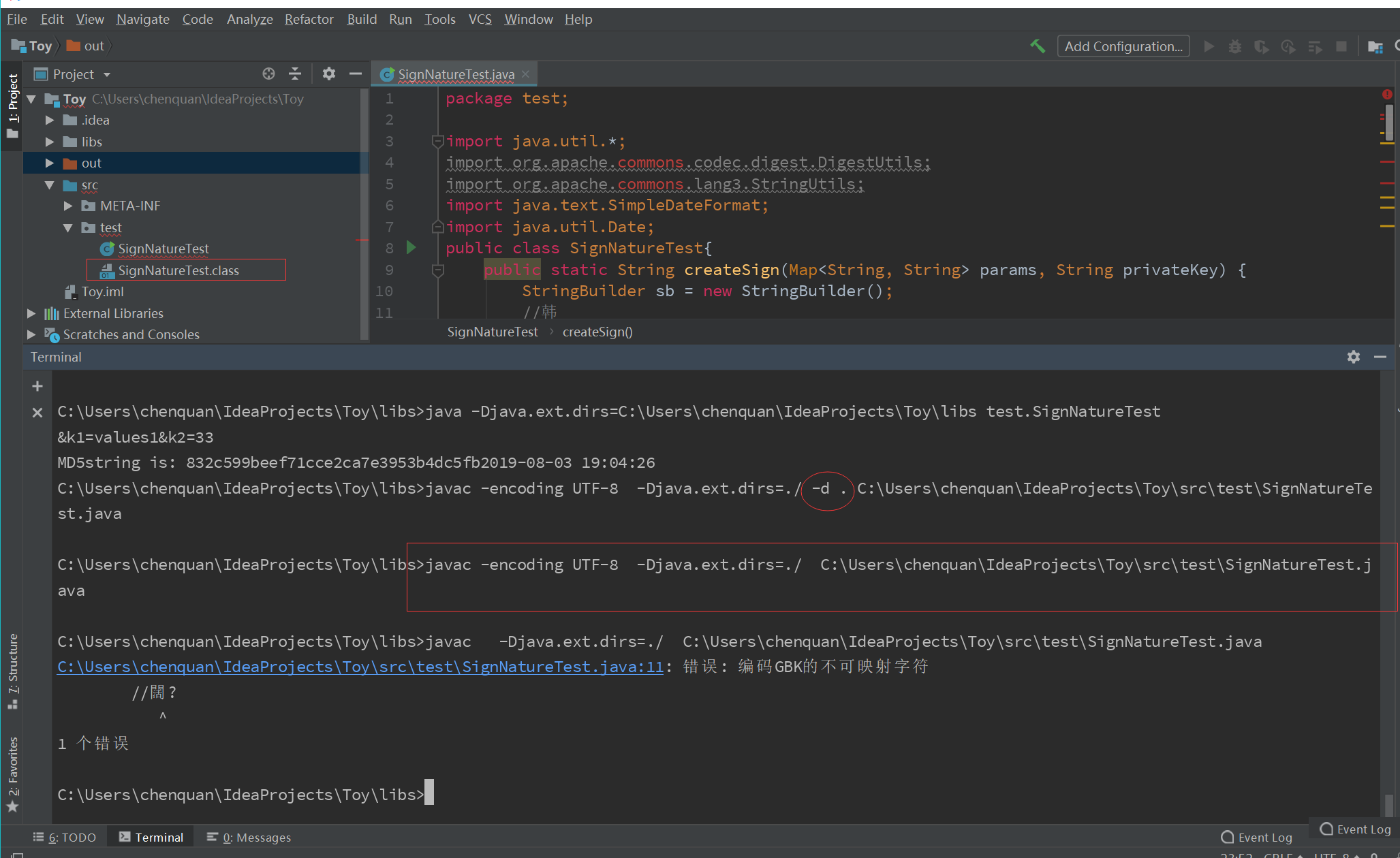Click the Add Configuration button

point(1123,46)
